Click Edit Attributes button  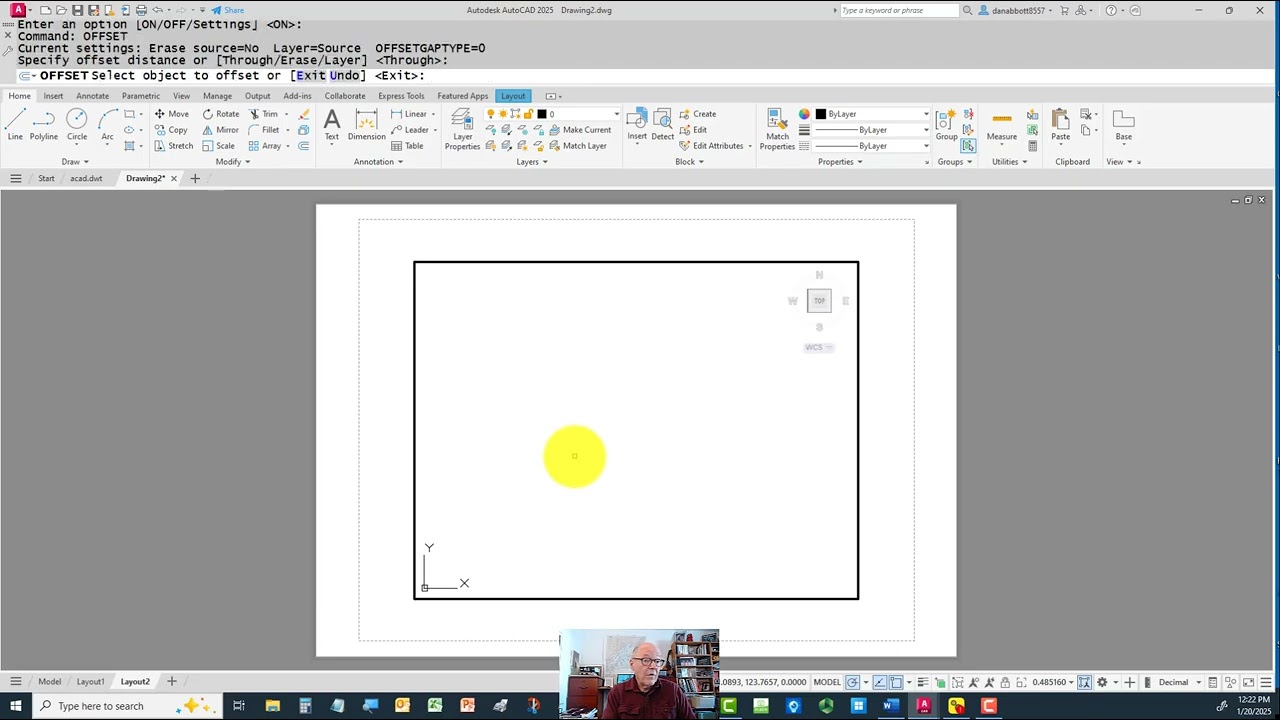711,146
